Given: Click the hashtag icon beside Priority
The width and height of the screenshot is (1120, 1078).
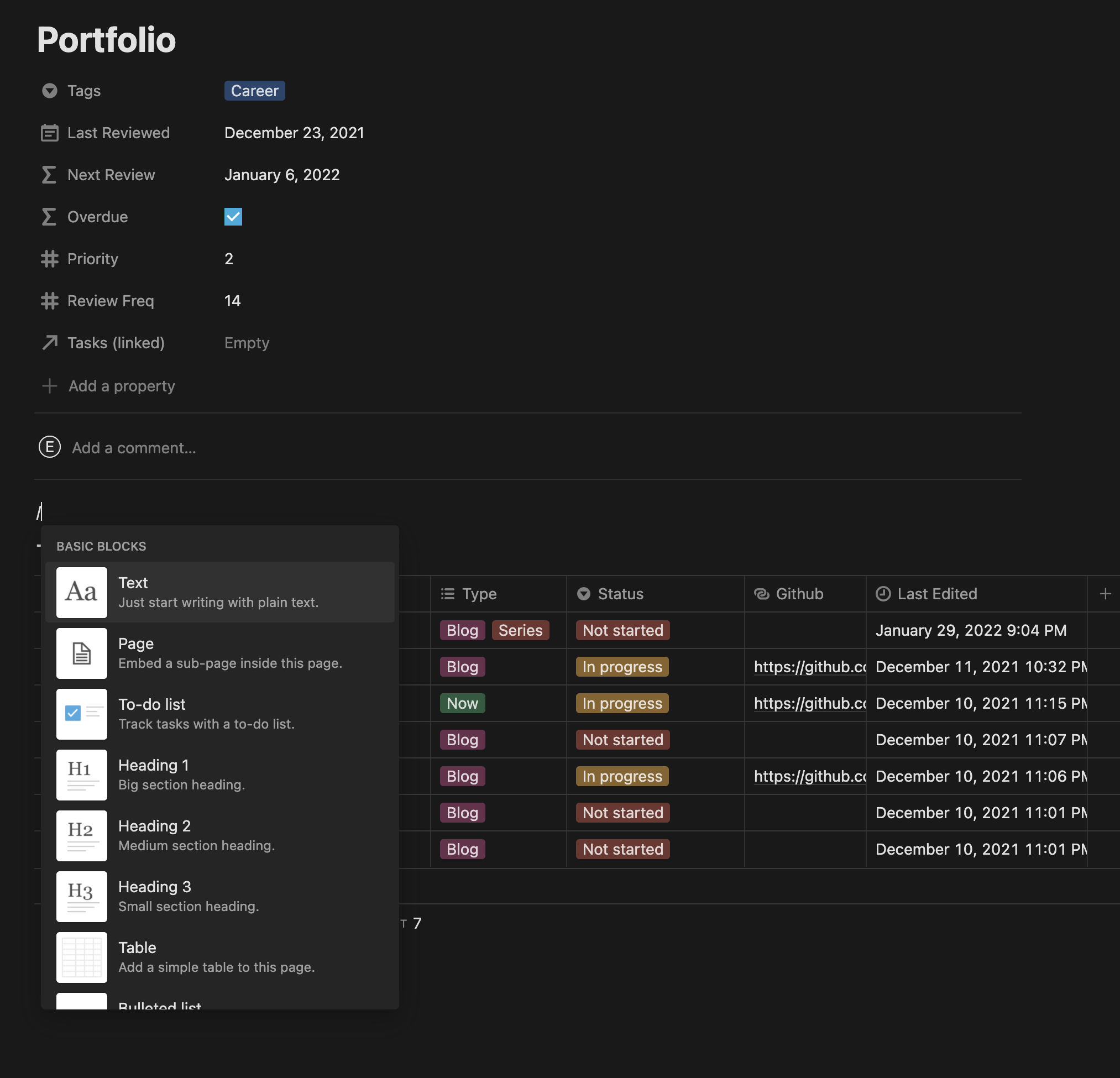Looking at the screenshot, I should tap(50, 259).
